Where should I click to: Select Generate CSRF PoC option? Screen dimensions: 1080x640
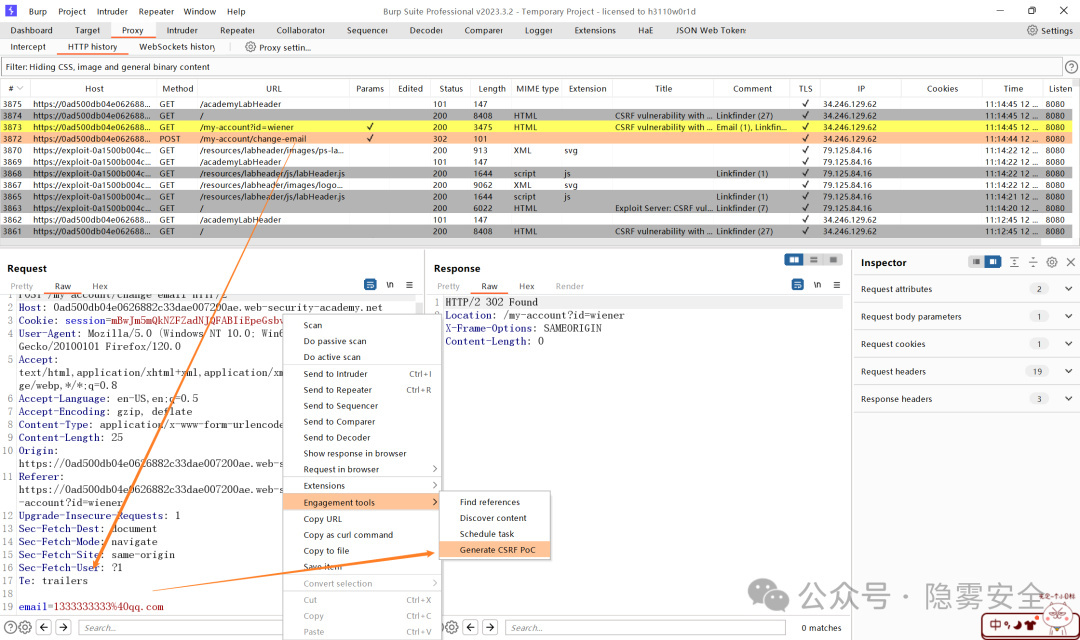tap(495, 550)
